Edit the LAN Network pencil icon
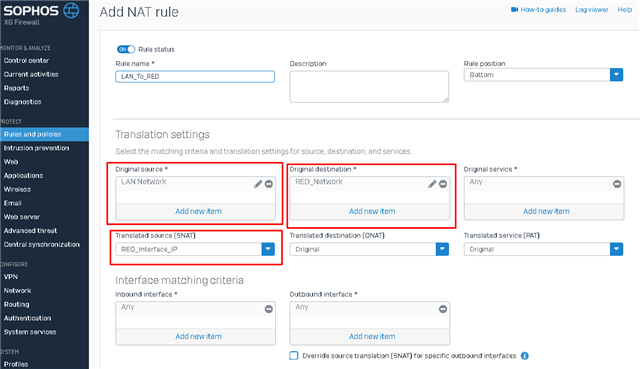The height and width of the screenshot is (369, 640). (x=258, y=184)
